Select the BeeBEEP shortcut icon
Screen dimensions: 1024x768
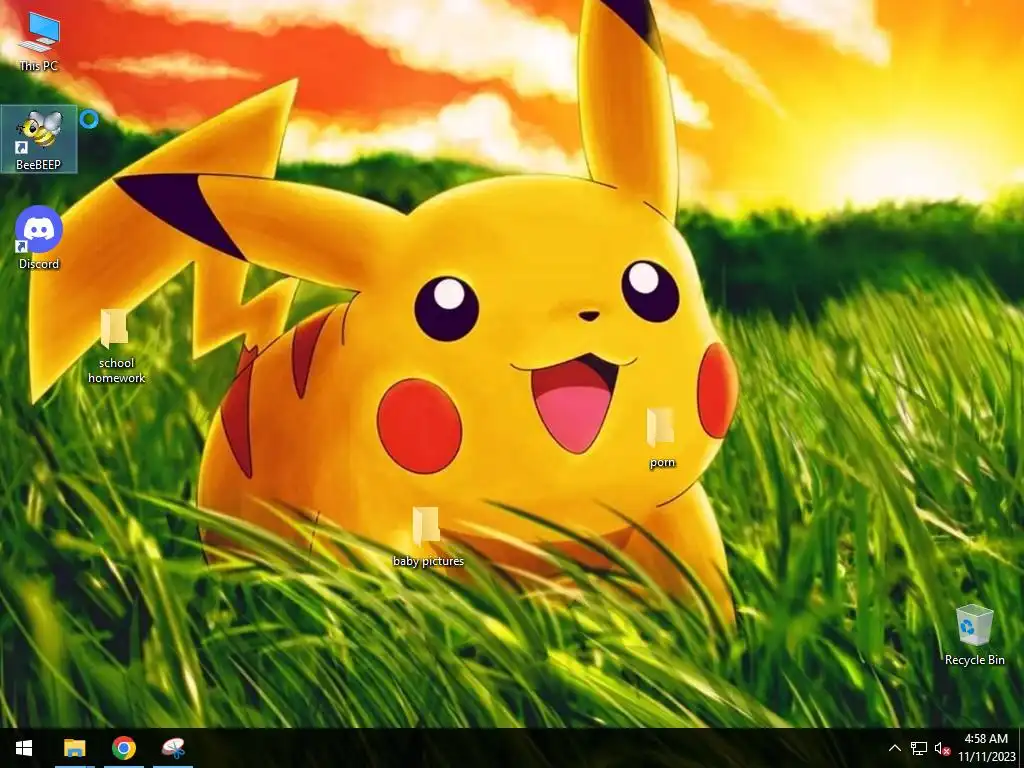[x=39, y=139]
